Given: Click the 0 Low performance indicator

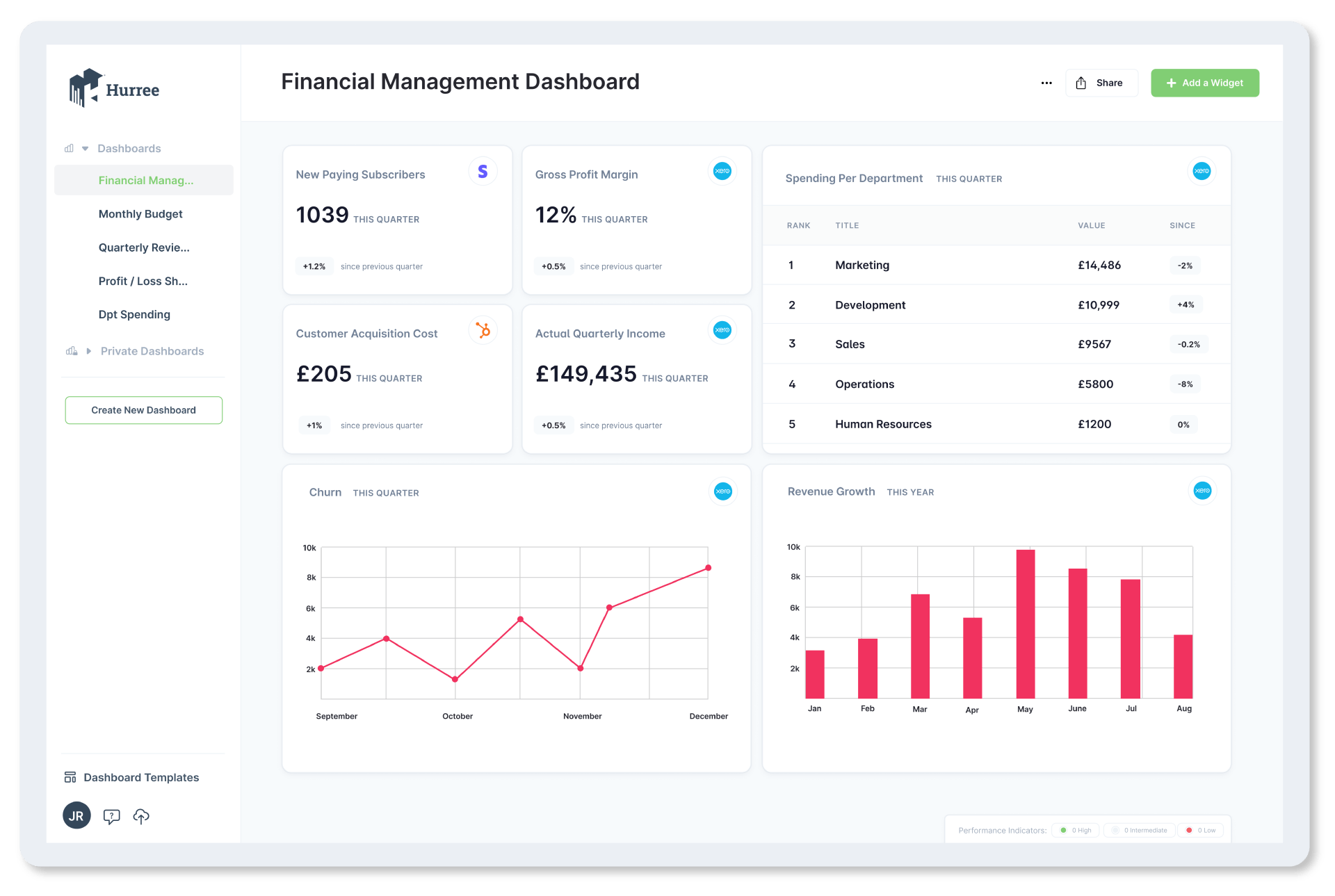Looking at the screenshot, I should click(x=1201, y=830).
